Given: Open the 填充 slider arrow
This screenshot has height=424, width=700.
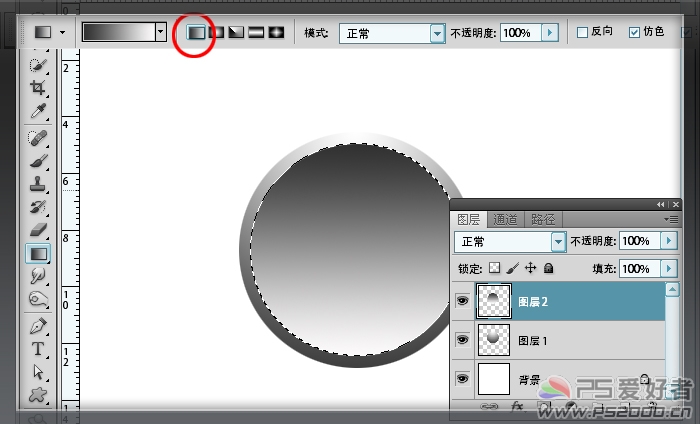Looking at the screenshot, I should 669,269.
